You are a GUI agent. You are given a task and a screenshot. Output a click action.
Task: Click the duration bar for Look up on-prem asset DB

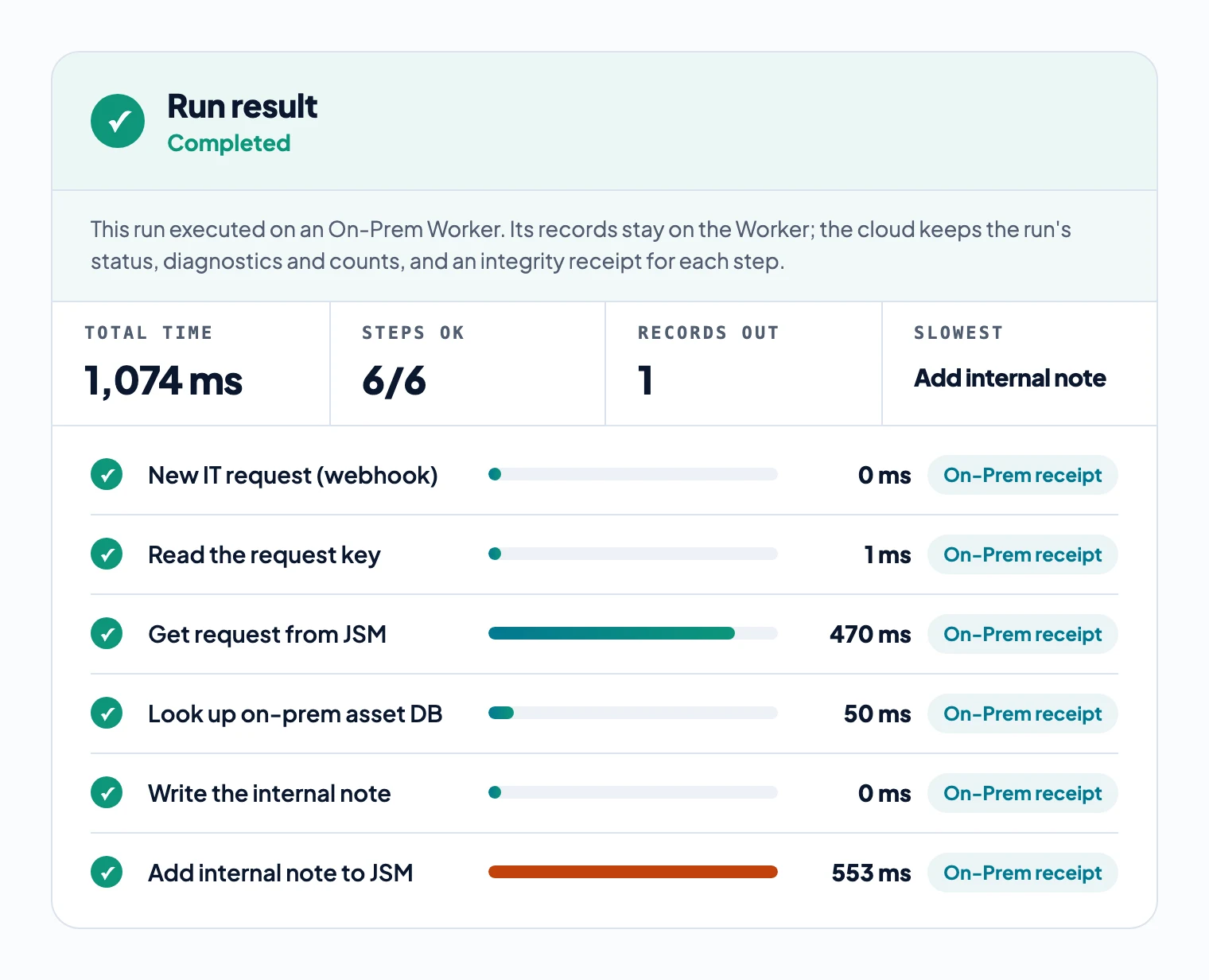coord(633,713)
